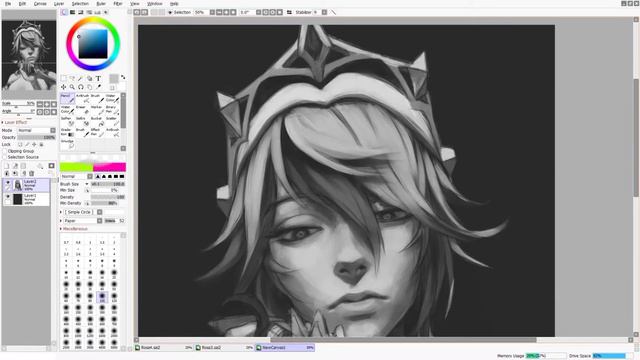Screen dimensions: 640x360
Task: Hide Layer1 using its eye icon
Action: click(7, 197)
